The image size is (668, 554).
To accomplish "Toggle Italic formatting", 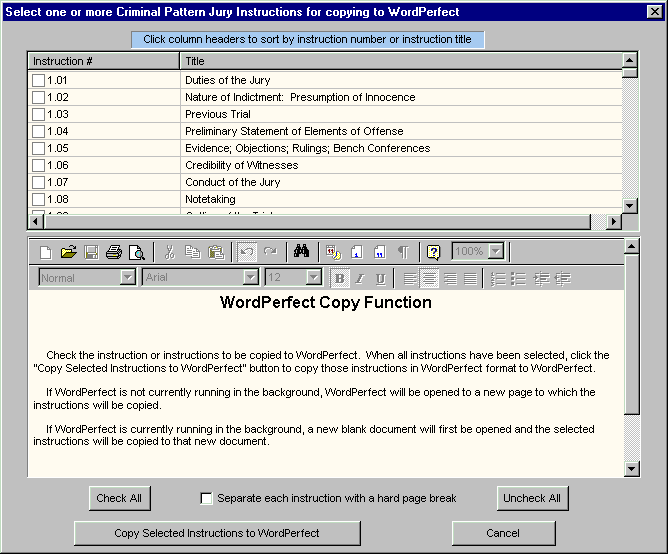I will (x=360, y=279).
